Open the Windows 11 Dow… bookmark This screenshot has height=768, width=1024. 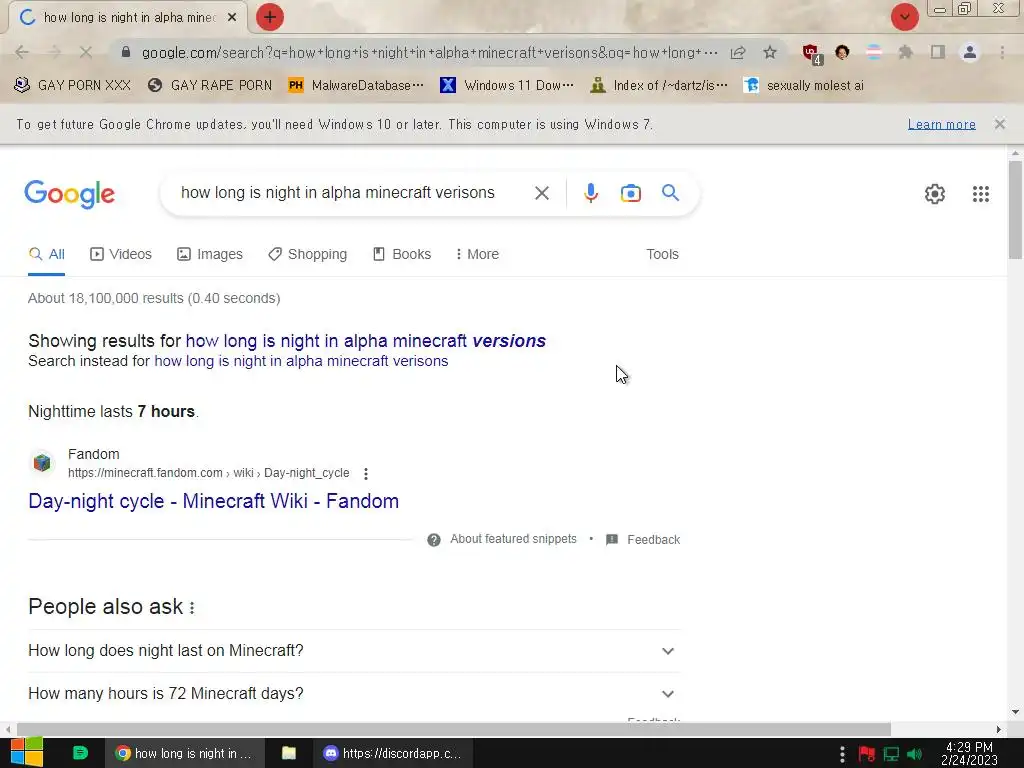tap(507, 86)
